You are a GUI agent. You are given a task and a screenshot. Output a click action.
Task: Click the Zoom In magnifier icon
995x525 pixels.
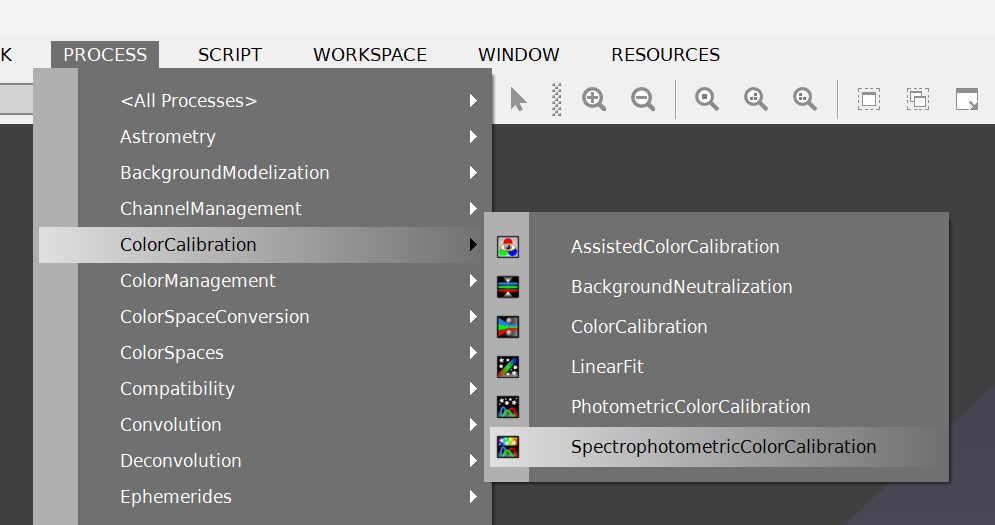pos(594,99)
